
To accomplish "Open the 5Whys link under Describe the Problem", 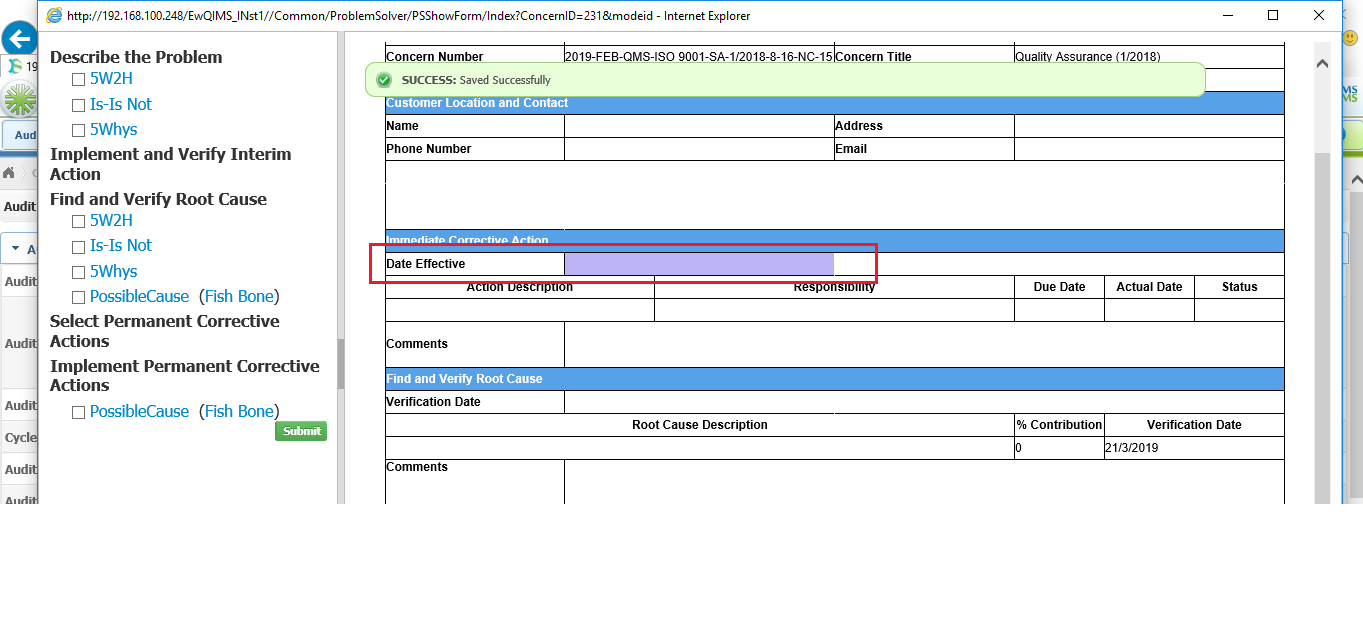I will click(x=114, y=129).
